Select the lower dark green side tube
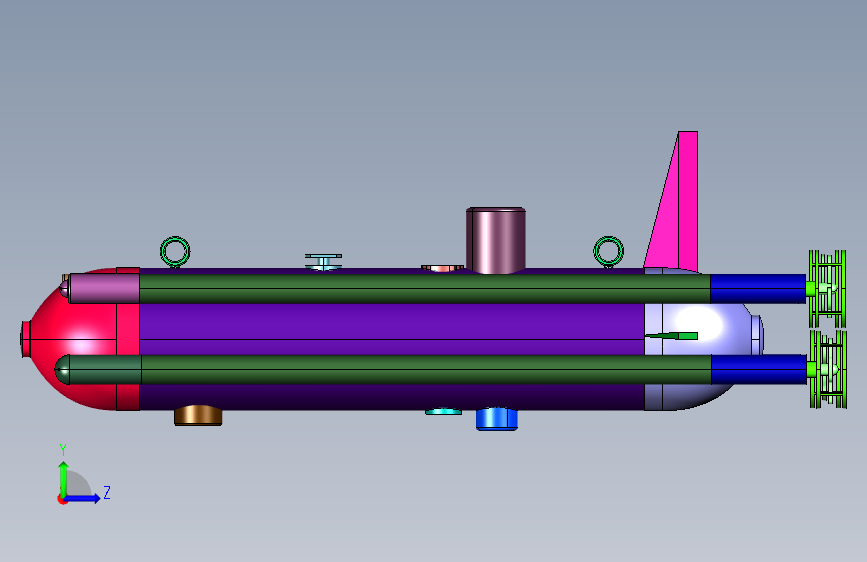The image size is (867, 562). (x=426, y=370)
